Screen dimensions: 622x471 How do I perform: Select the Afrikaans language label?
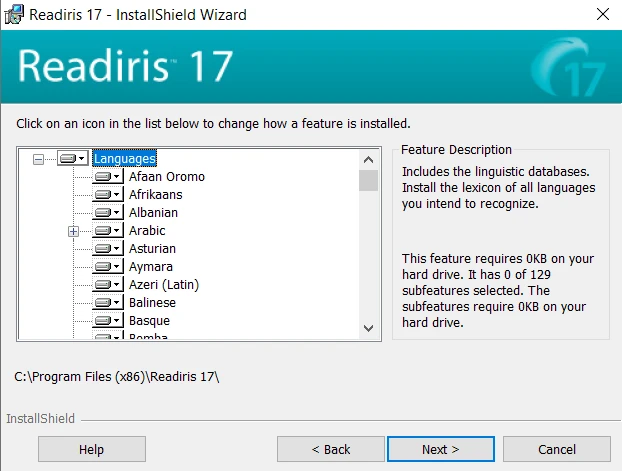click(155, 195)
